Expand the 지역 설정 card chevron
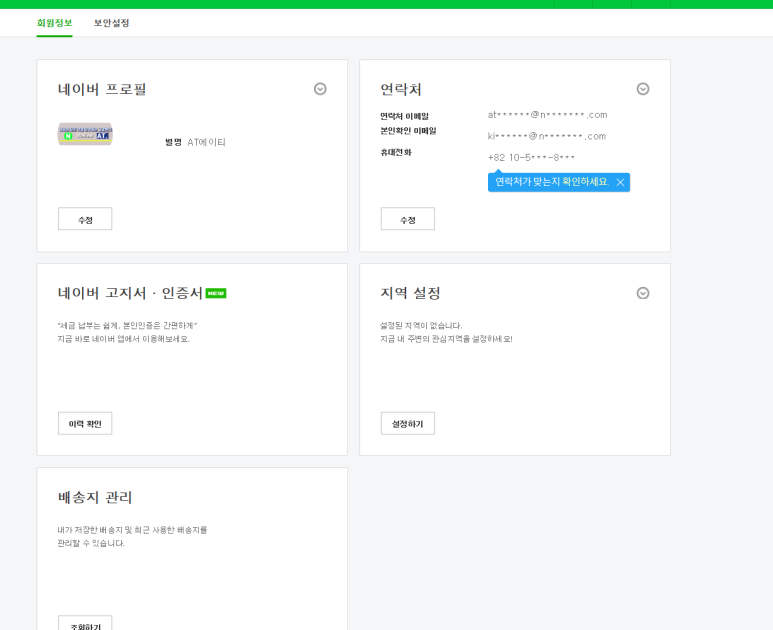 pyautogui.click(x=643, y=293)
